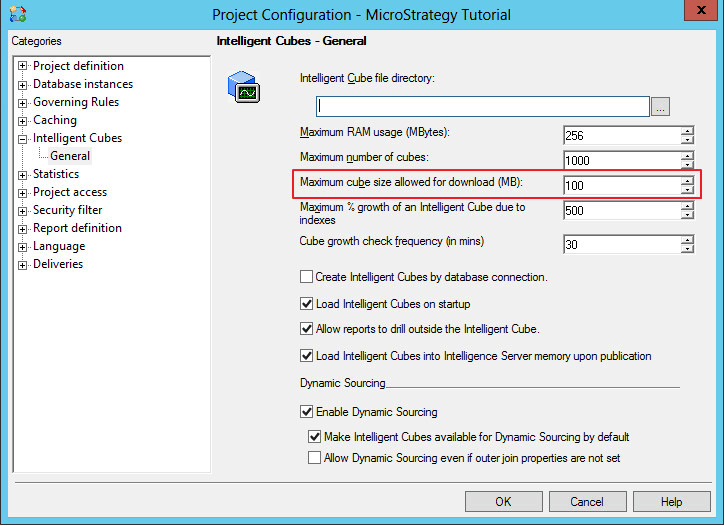Close the Project Configuration dialog
This screenshot has width=725, height=526.
click(701, 10)
